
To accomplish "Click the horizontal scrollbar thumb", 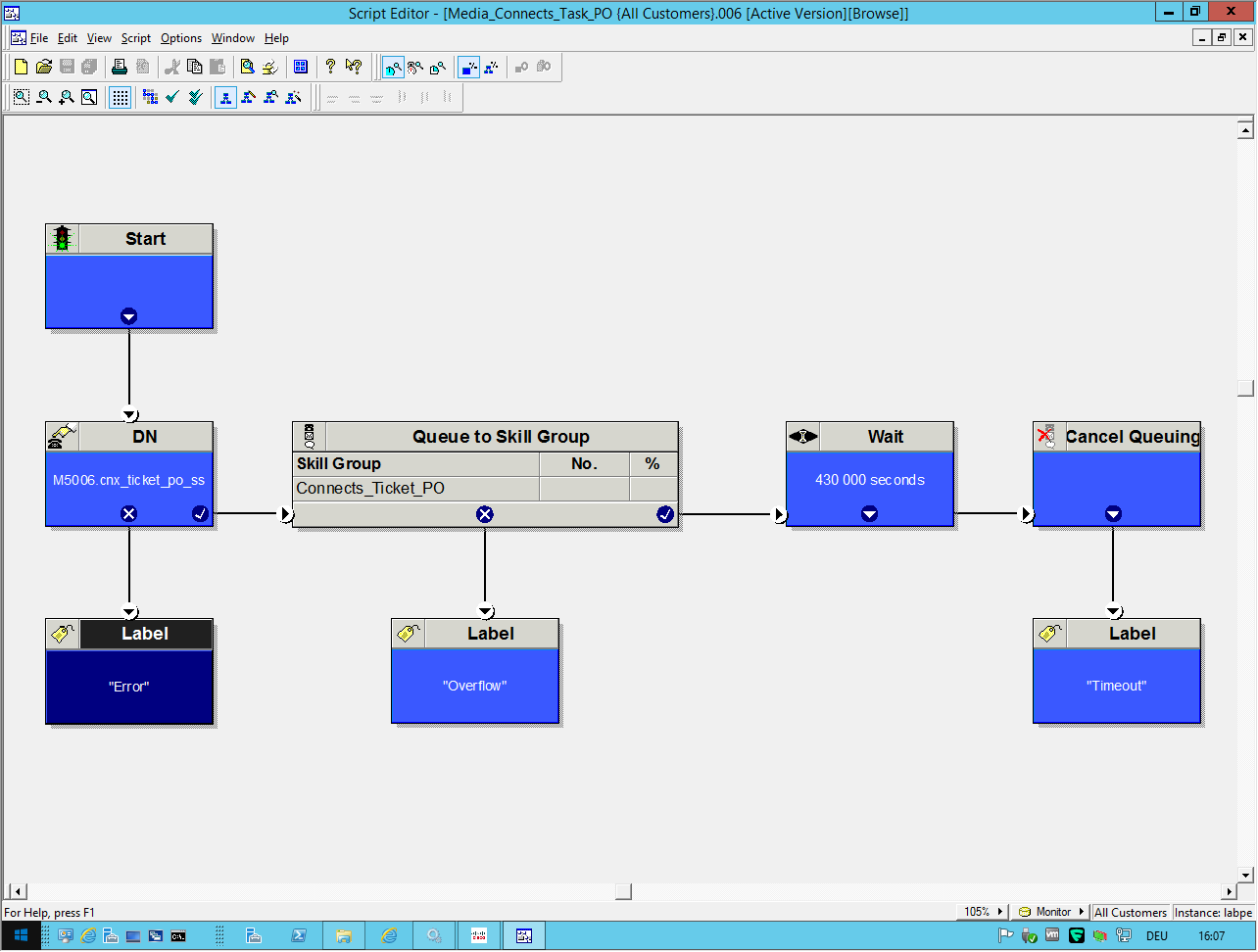I will (623, 892).
